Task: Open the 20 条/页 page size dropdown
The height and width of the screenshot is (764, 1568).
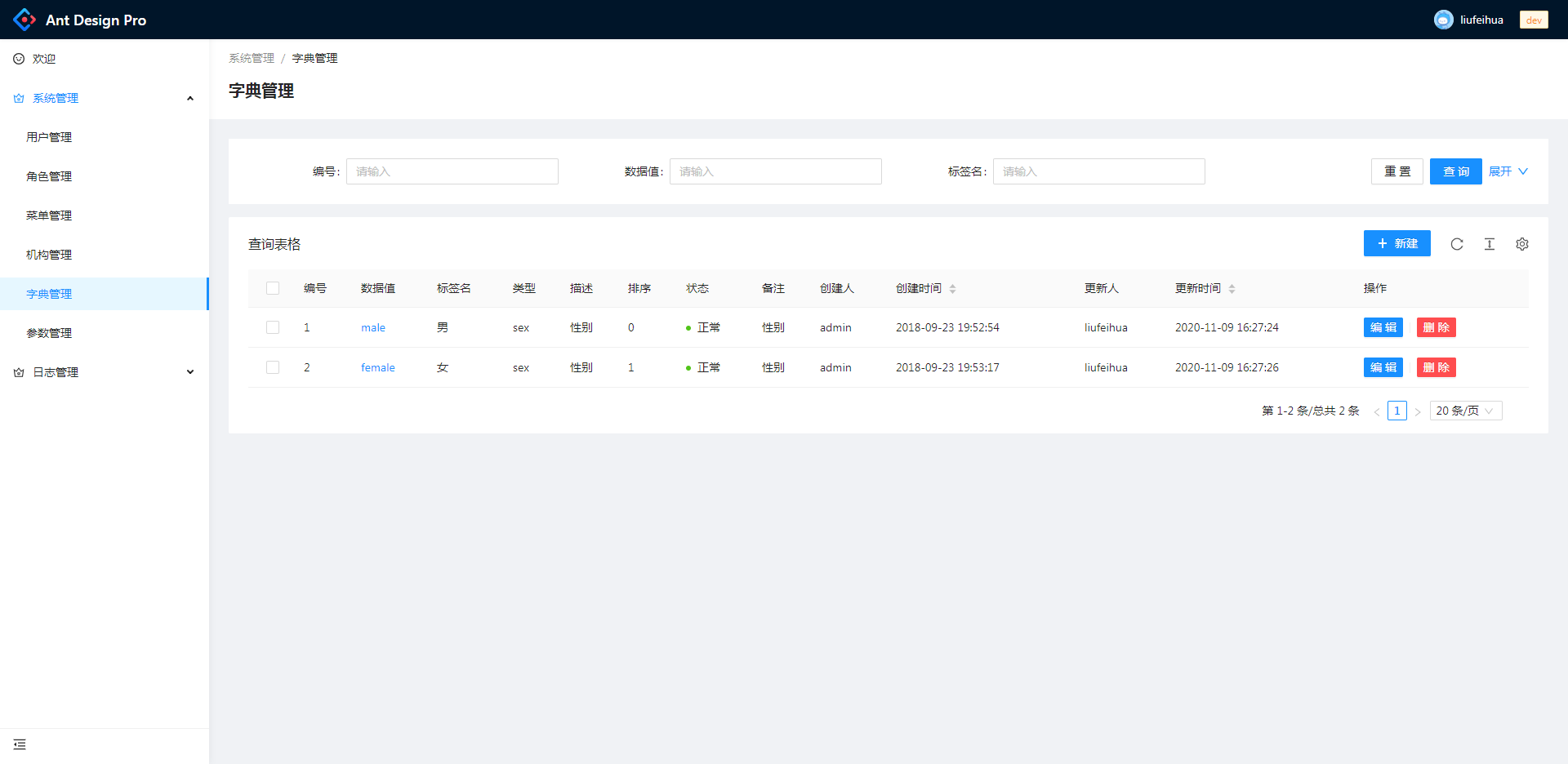Action: (x=1465, y=411)
